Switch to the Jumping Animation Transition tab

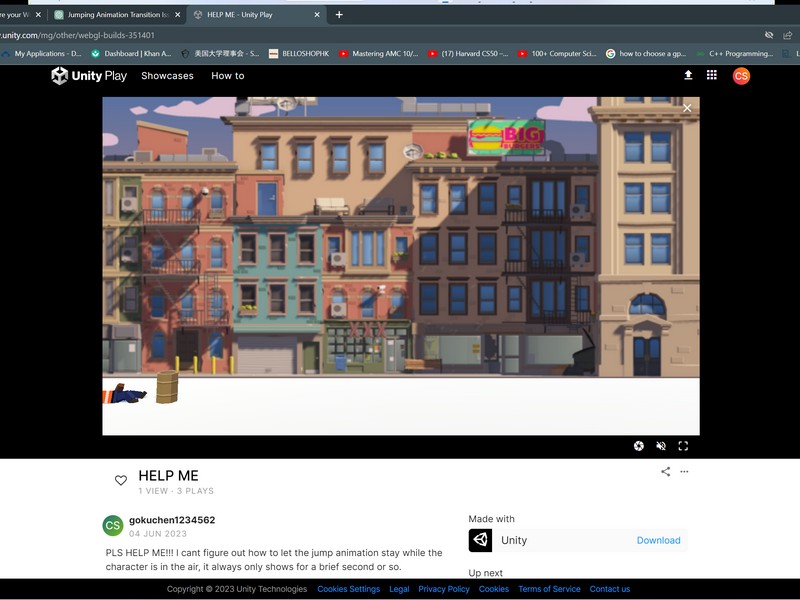pyautogui.click(x=117, y=15)
